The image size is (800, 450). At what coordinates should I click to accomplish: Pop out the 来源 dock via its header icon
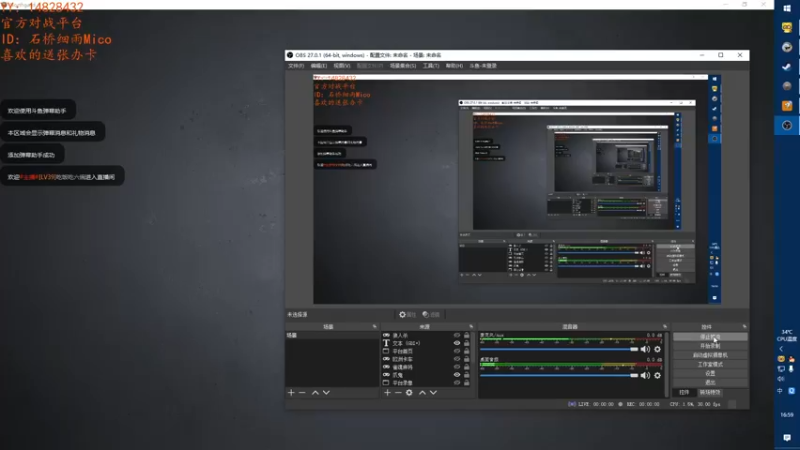click(471, 327)
